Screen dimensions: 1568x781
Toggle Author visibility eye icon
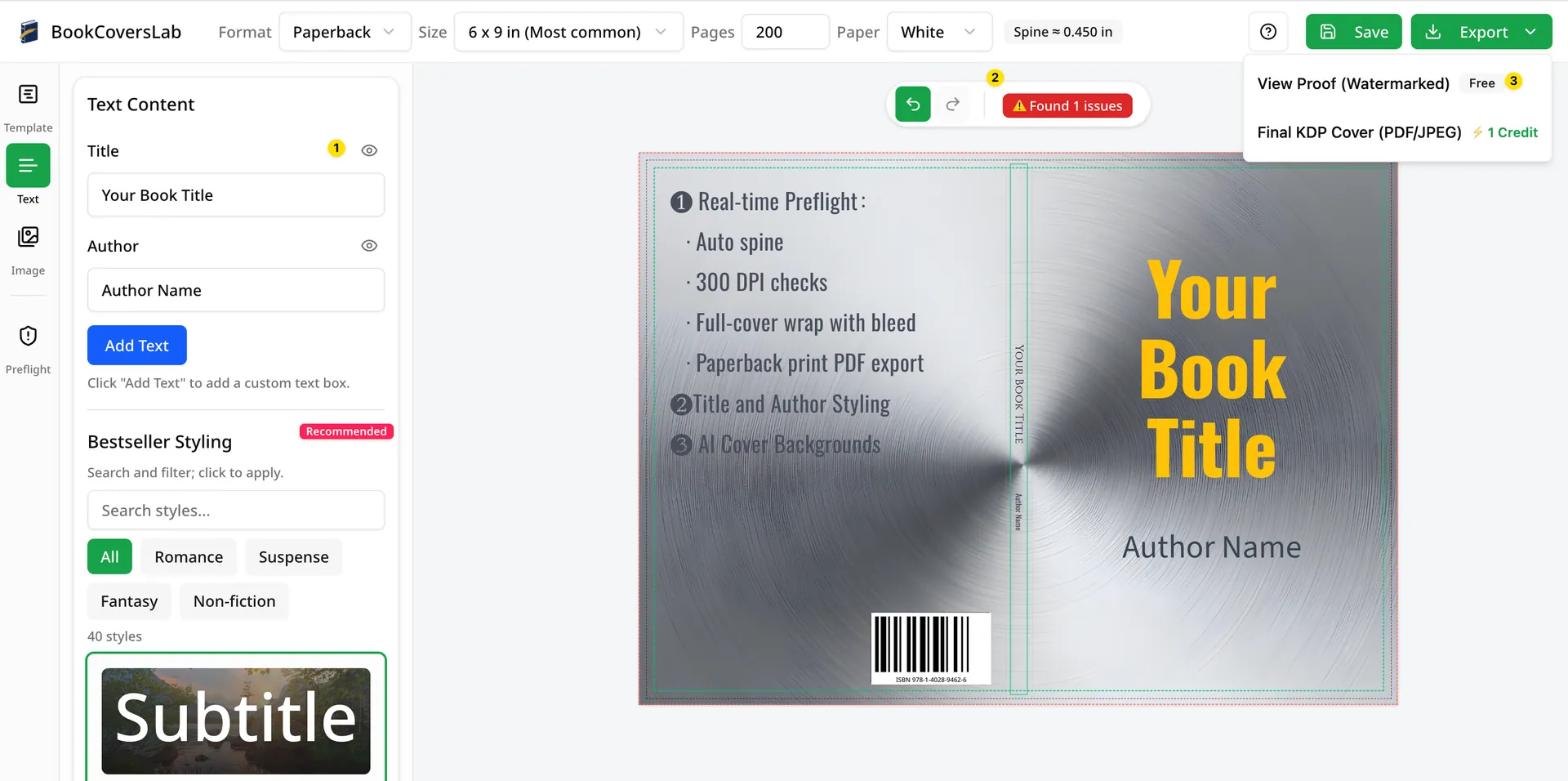click(x=369, y=246)
